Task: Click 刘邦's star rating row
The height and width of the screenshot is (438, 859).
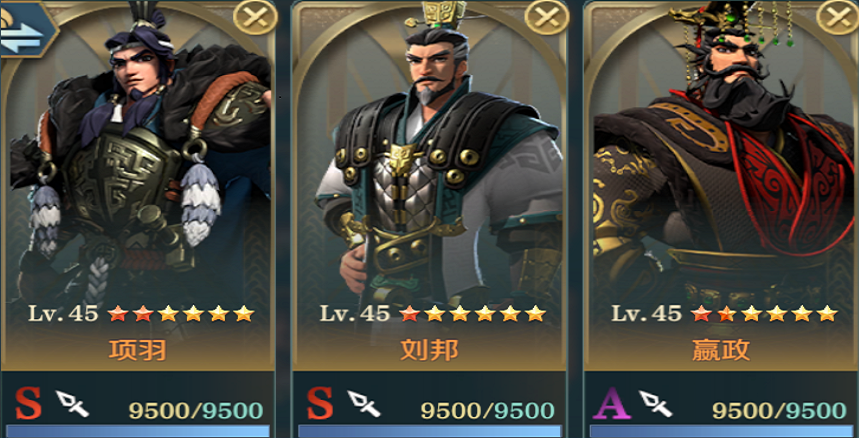Action: click(473, 314)
